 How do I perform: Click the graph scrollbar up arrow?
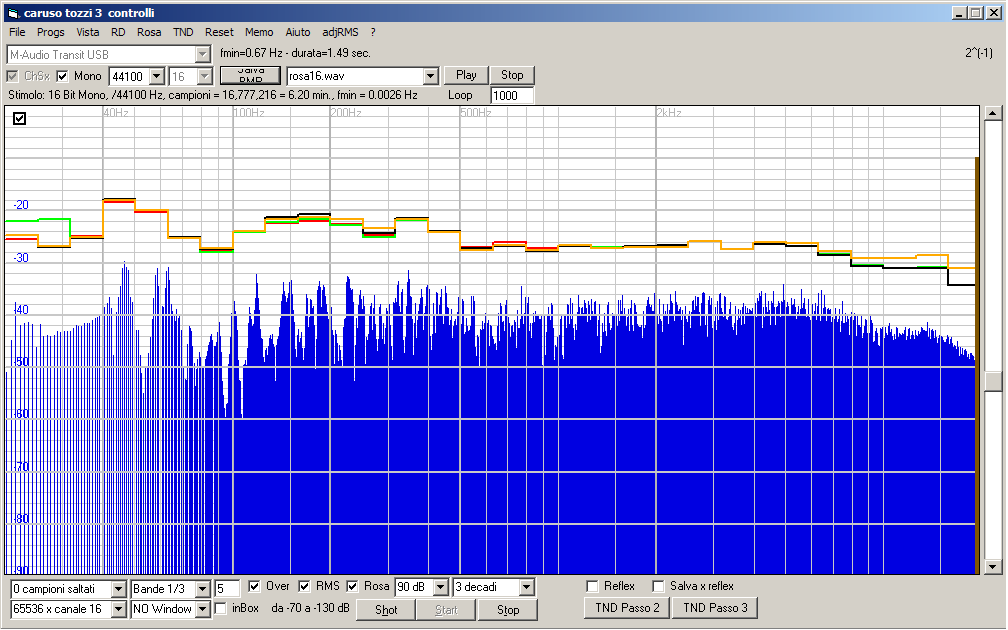993,113
